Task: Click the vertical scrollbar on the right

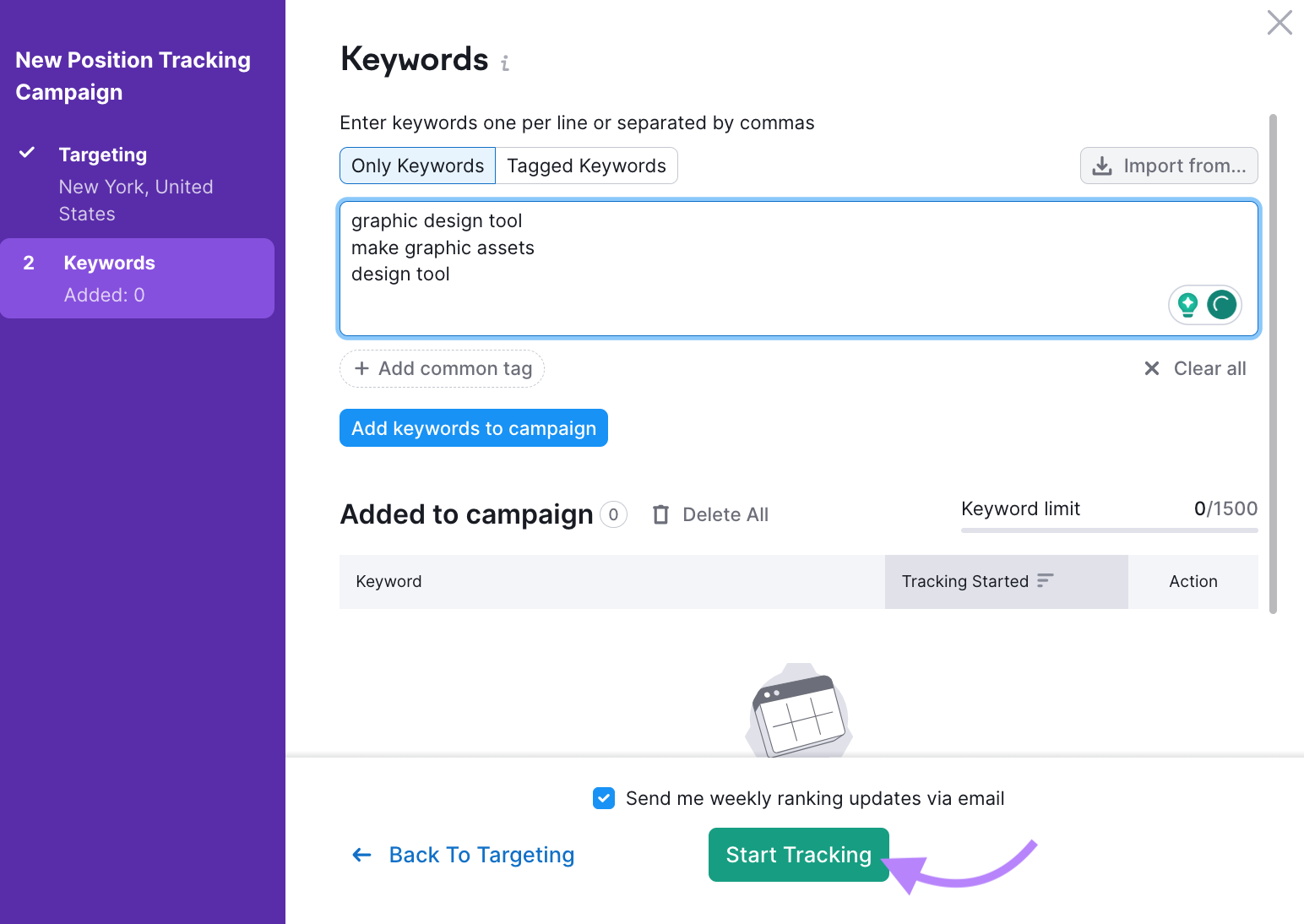Action: (1273, 355)
